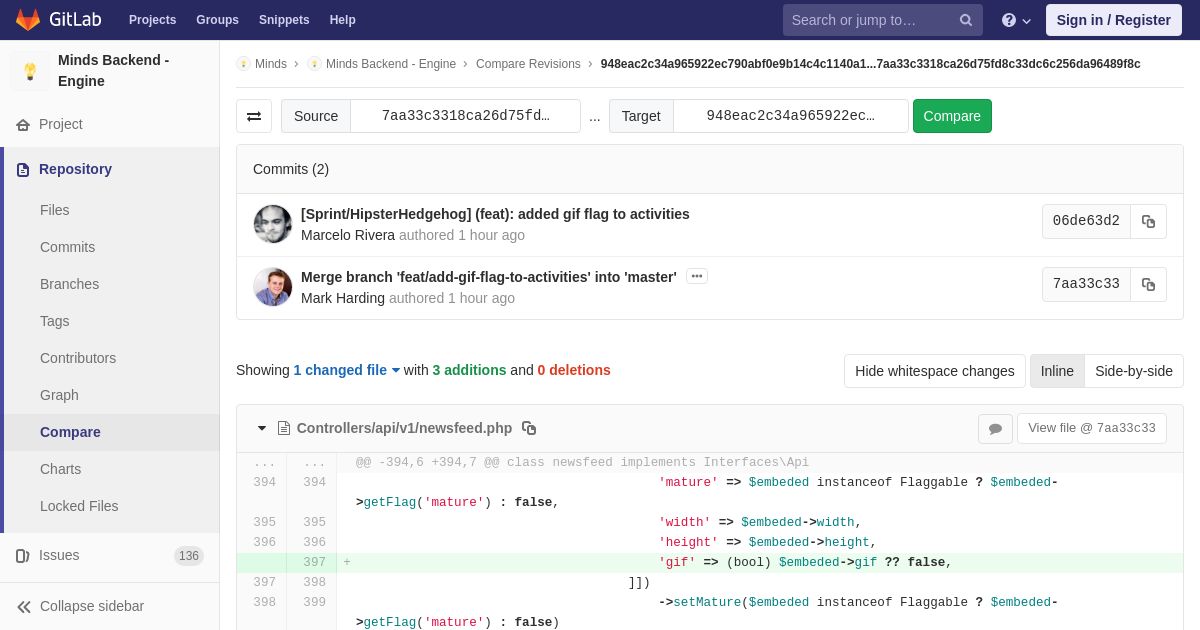Click Mark Harding author link
Image resolution: width=1200 pixels, height=630 pixels.
(x=343, y=298)
